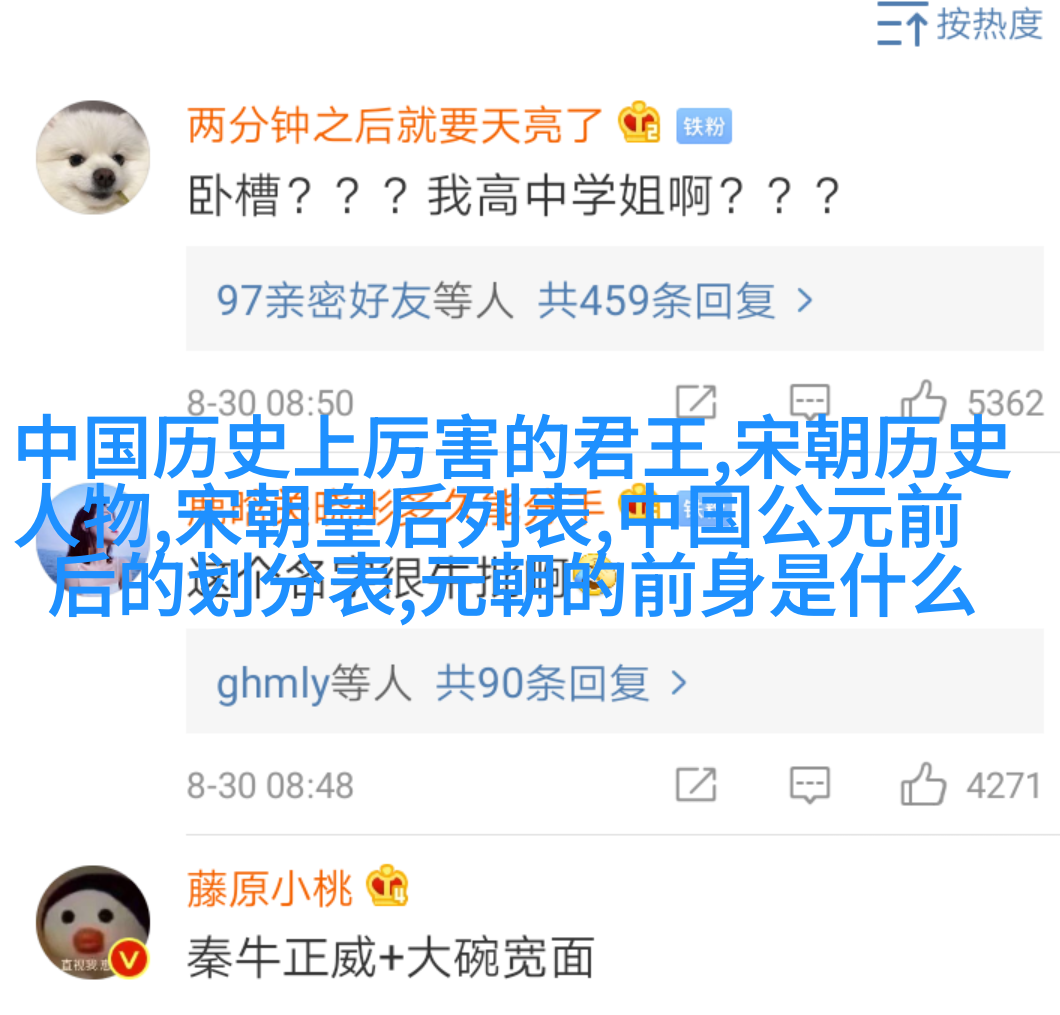Sort comments by 按热度
Screen dimensions: 1060x1015
[959, 24]
